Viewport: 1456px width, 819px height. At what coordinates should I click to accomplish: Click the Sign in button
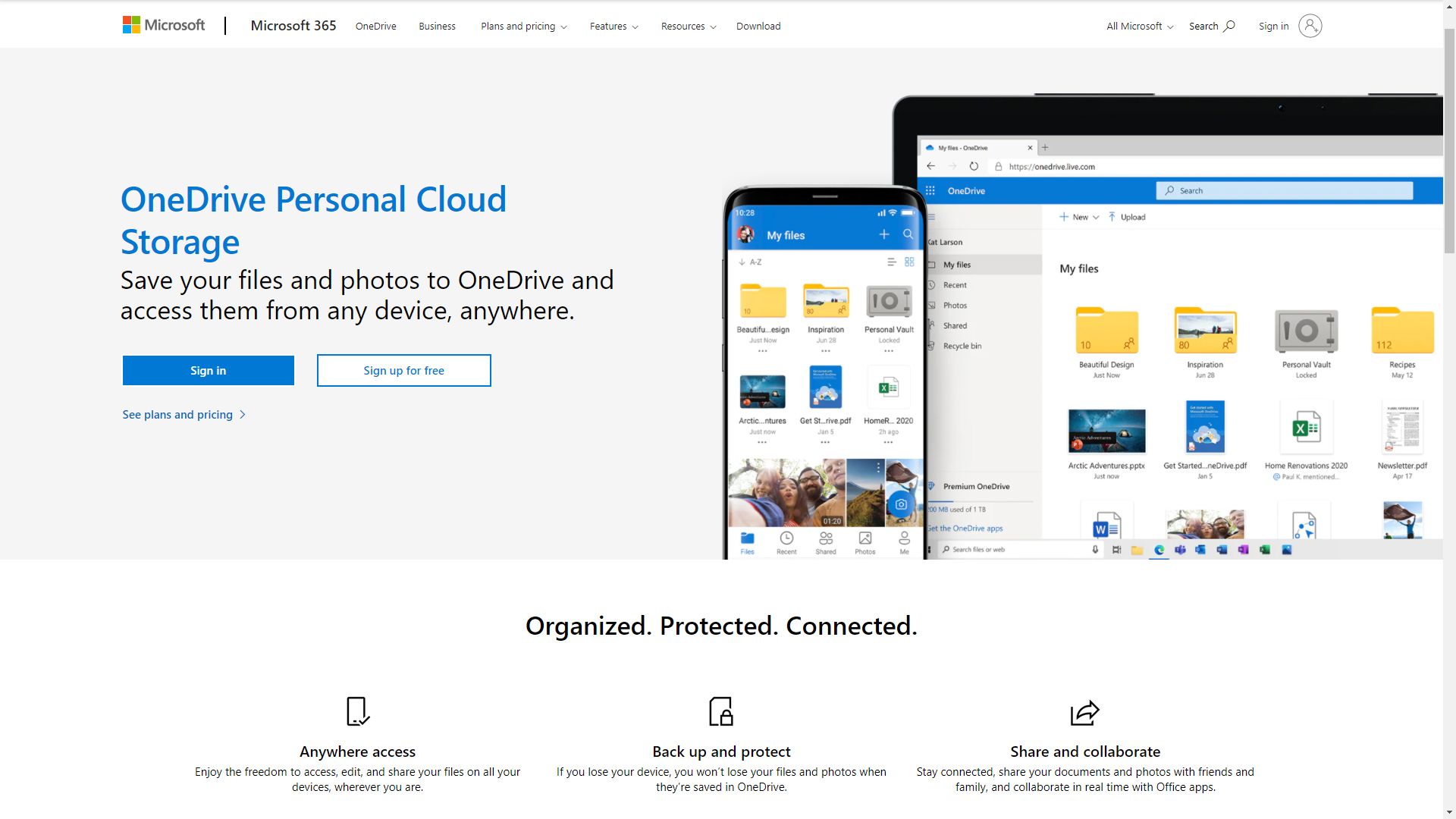pyautogui.click(x=208, y=370)
